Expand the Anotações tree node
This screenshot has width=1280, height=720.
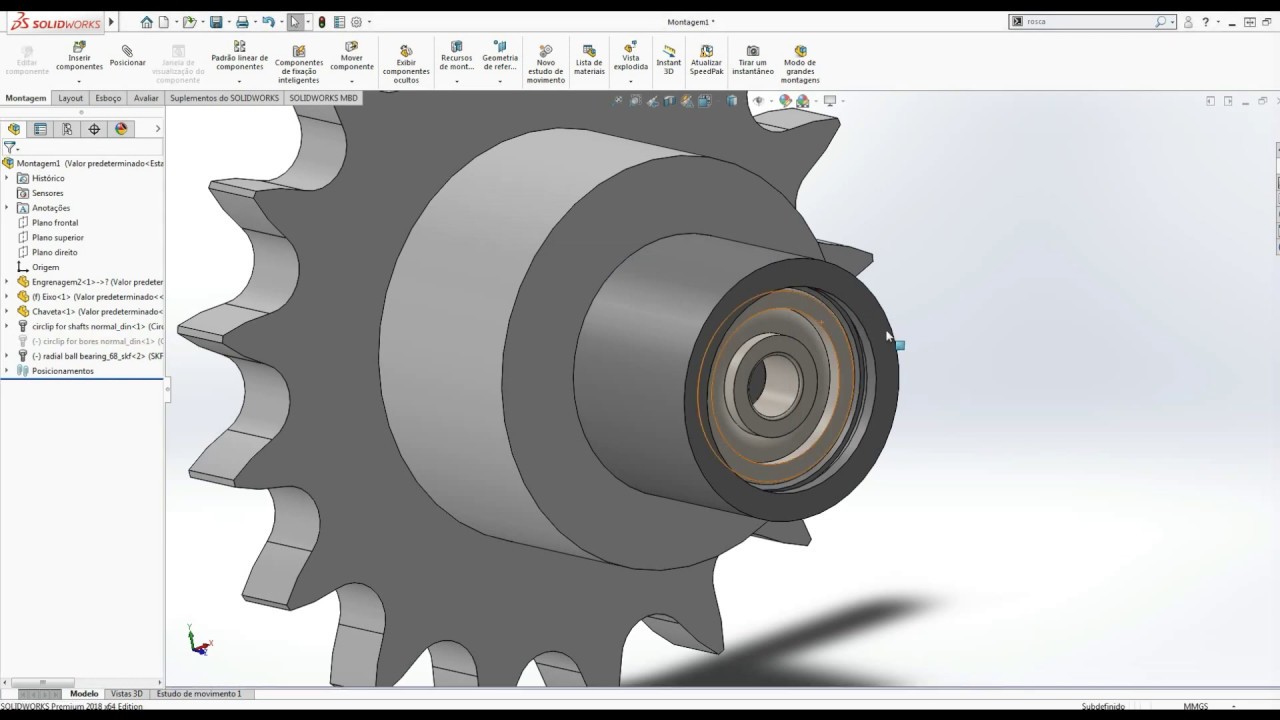(7, 208)
